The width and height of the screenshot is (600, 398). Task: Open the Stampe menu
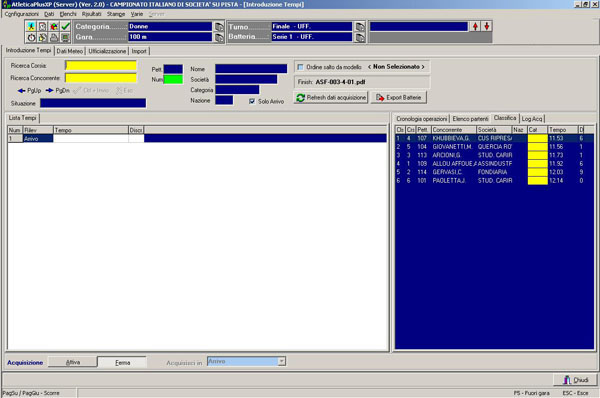[x=116, y=14]
